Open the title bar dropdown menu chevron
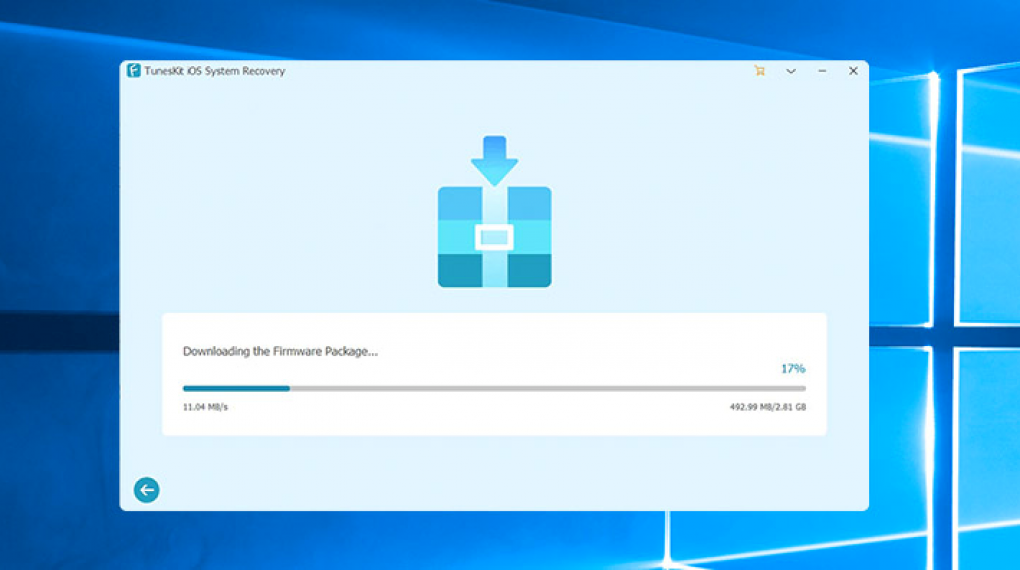This screenshot has height=570, width=1020. tap(791, 71)
